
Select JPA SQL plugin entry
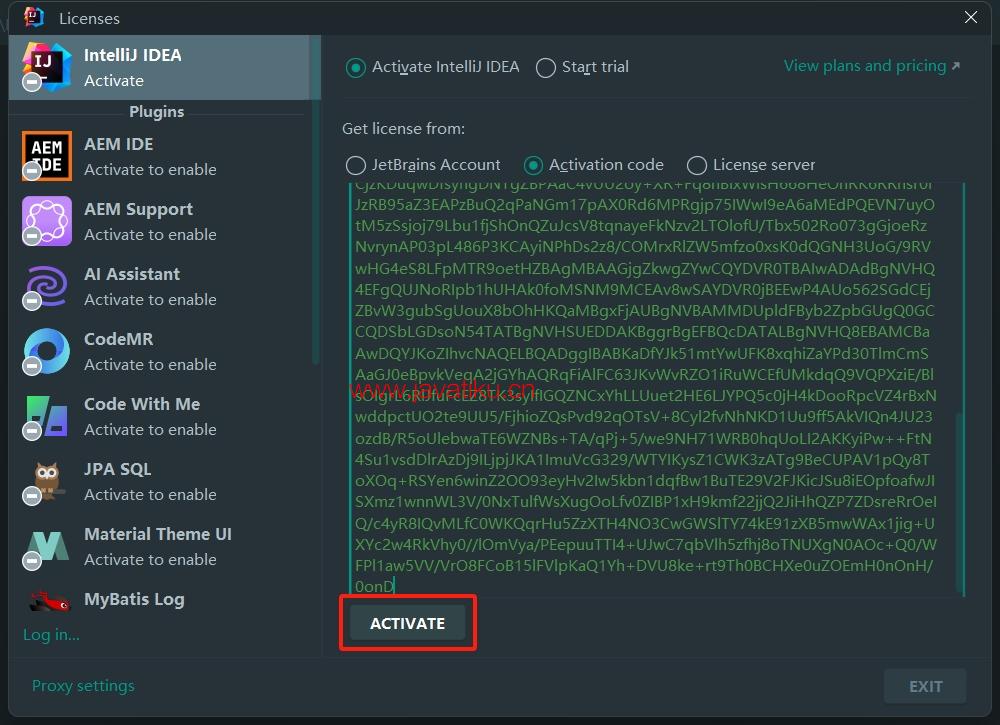[160, 481]
